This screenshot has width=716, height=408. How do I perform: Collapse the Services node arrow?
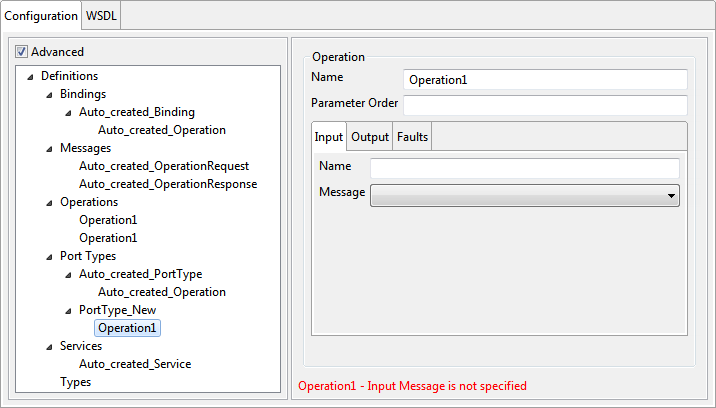(x=49, y=347)
